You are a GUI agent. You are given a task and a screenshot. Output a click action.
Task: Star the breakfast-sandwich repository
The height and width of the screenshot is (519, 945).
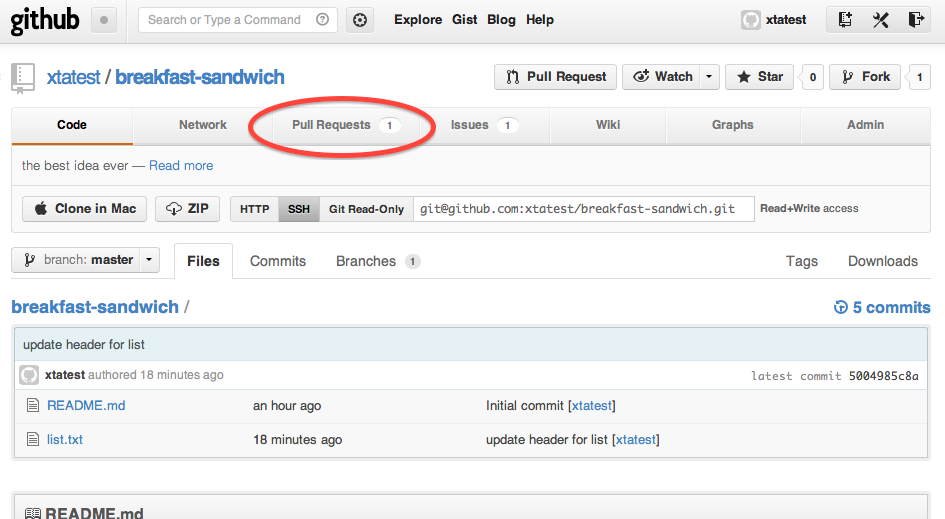759,77
